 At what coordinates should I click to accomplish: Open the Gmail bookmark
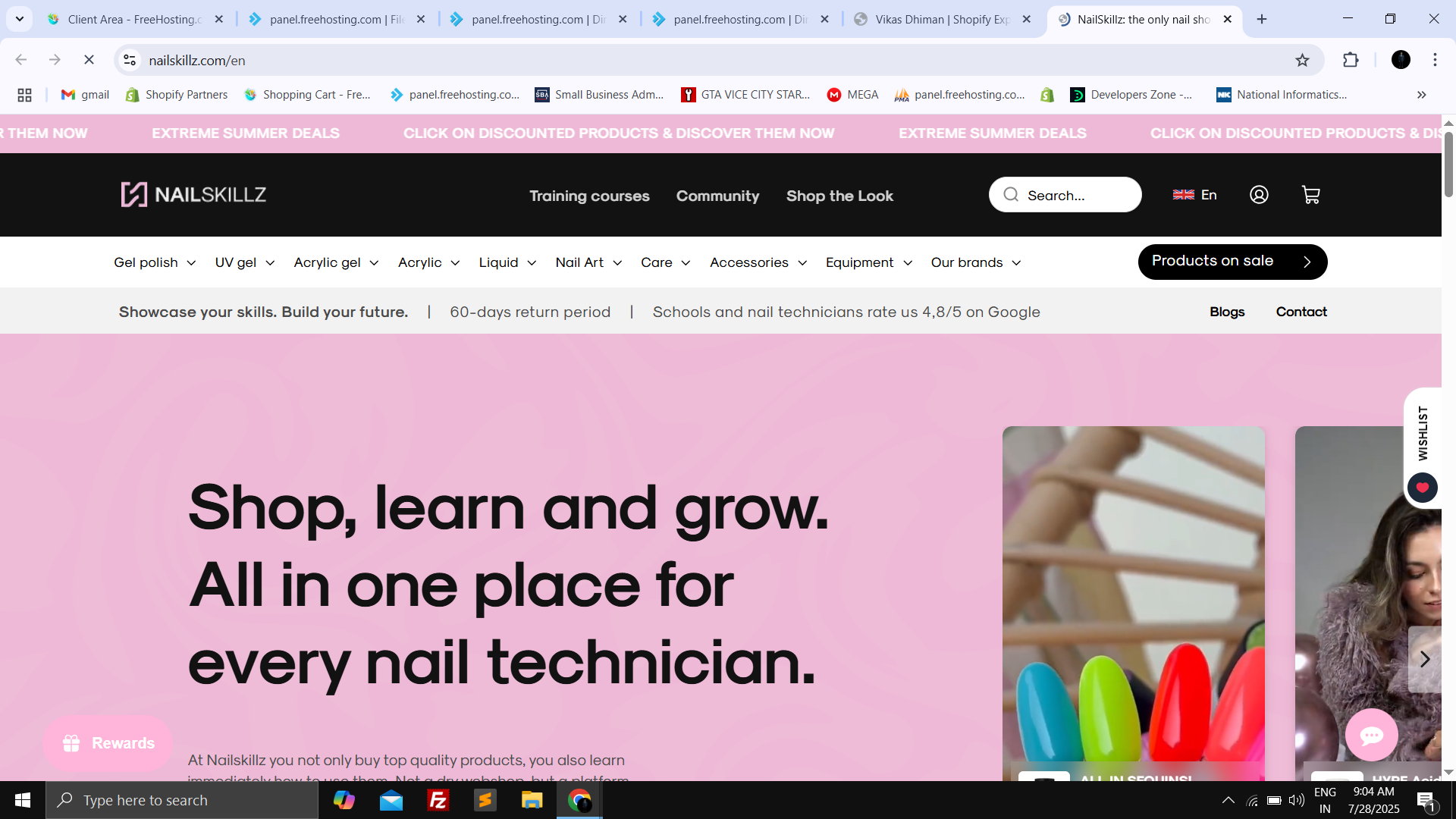[83, 95]
